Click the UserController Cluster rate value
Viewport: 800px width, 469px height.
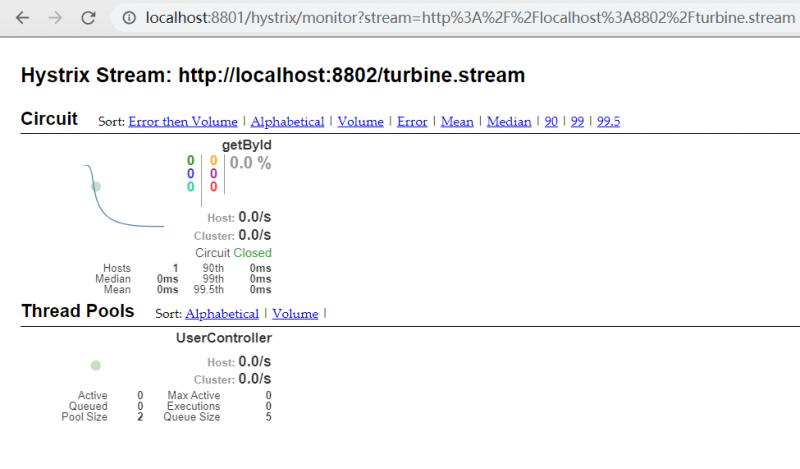[x=255, y=379]
